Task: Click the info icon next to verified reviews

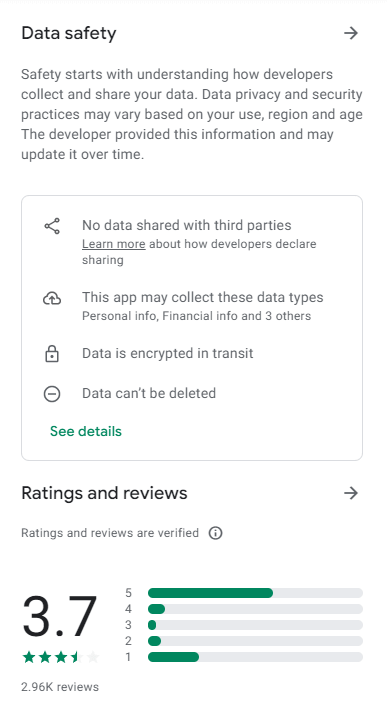Action: tap(215, 533)
